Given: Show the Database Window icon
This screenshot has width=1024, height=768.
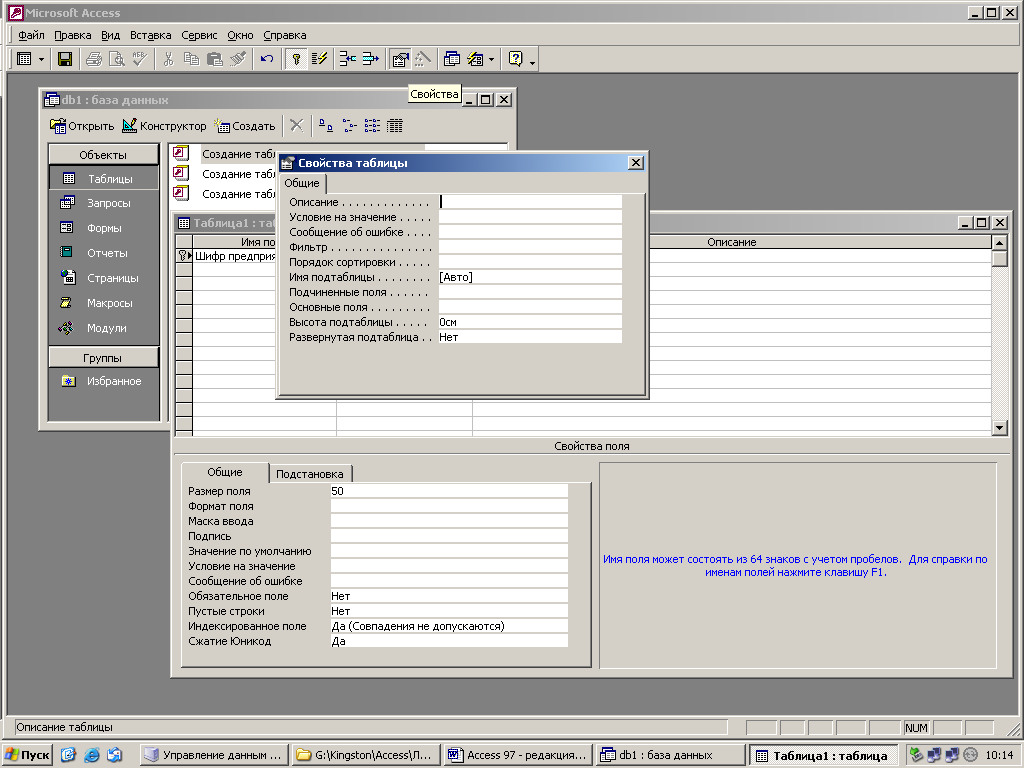Looking at the screenshot, I should [x=452, y=59].
